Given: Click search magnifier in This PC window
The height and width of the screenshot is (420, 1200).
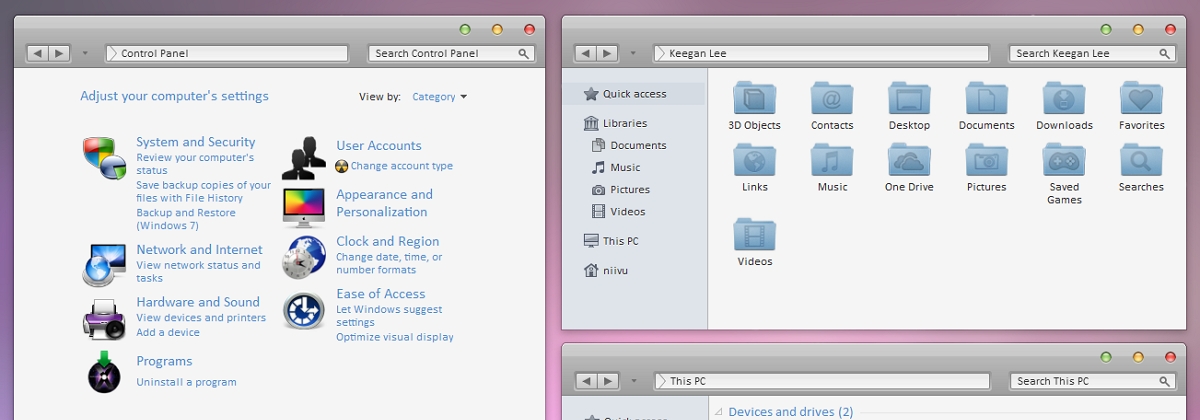Looking at the screenshot, I should [1163, 381].
